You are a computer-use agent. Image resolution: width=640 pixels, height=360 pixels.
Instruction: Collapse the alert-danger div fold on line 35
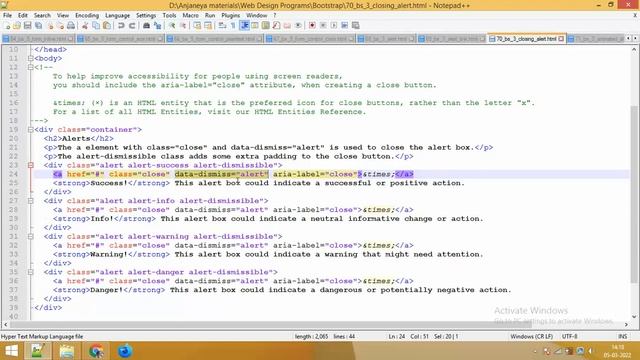click(x=31, y=272)
